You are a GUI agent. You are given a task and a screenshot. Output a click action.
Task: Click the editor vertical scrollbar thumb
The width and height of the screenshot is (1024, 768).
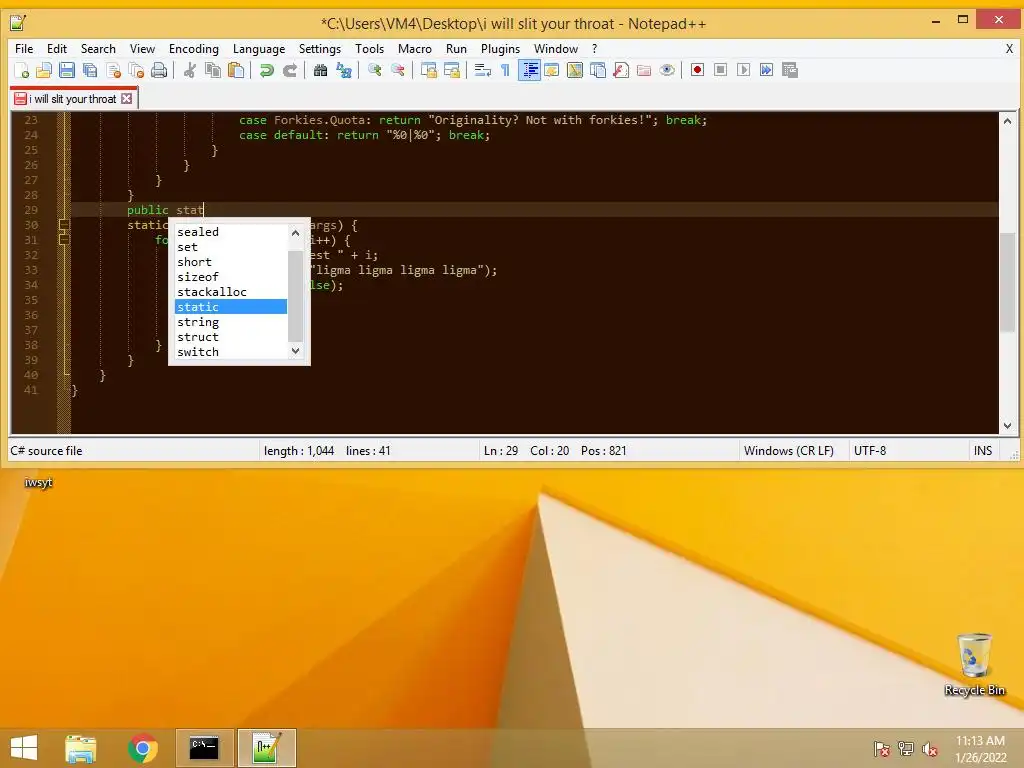1007,282
